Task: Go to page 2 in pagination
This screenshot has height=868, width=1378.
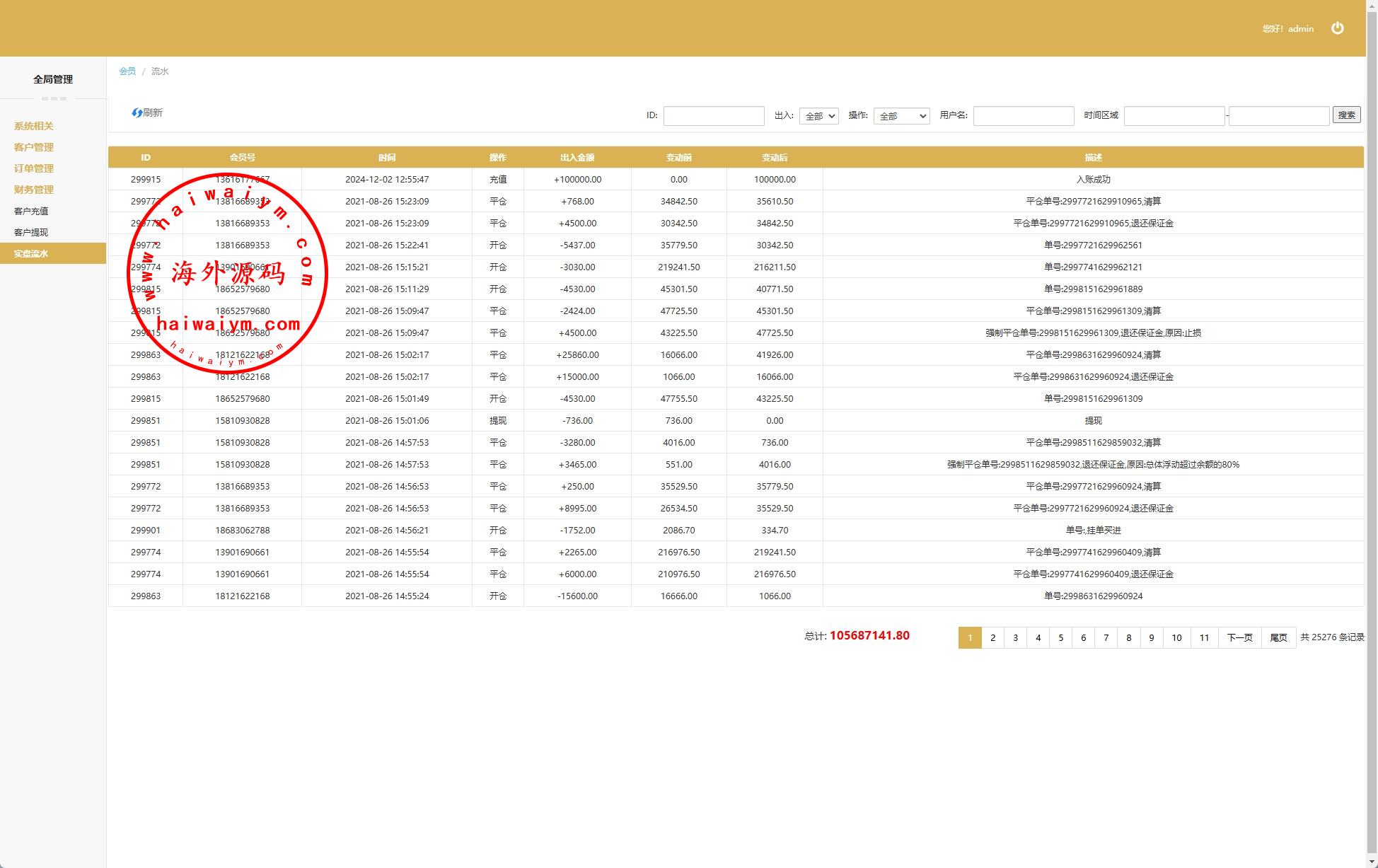Action: pos(992,637)
